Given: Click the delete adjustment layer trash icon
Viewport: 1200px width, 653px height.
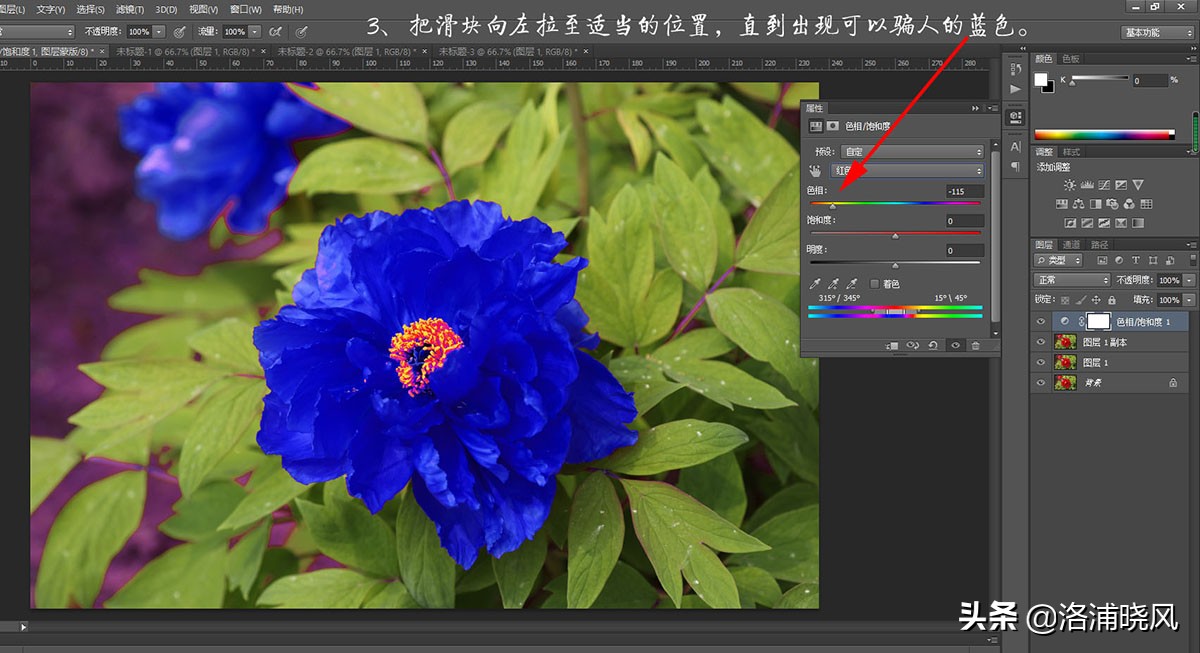Looking at the screenshot, I should pos(976,345).
